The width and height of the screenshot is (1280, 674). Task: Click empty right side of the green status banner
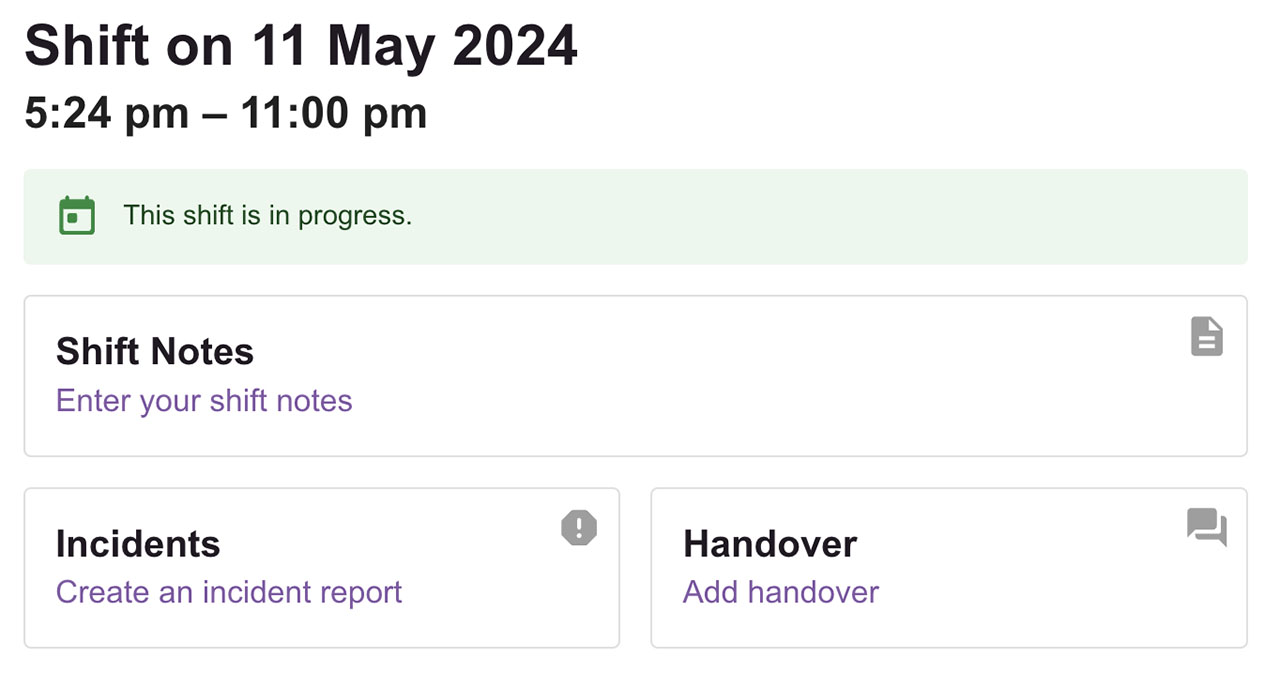click(900, 216)
